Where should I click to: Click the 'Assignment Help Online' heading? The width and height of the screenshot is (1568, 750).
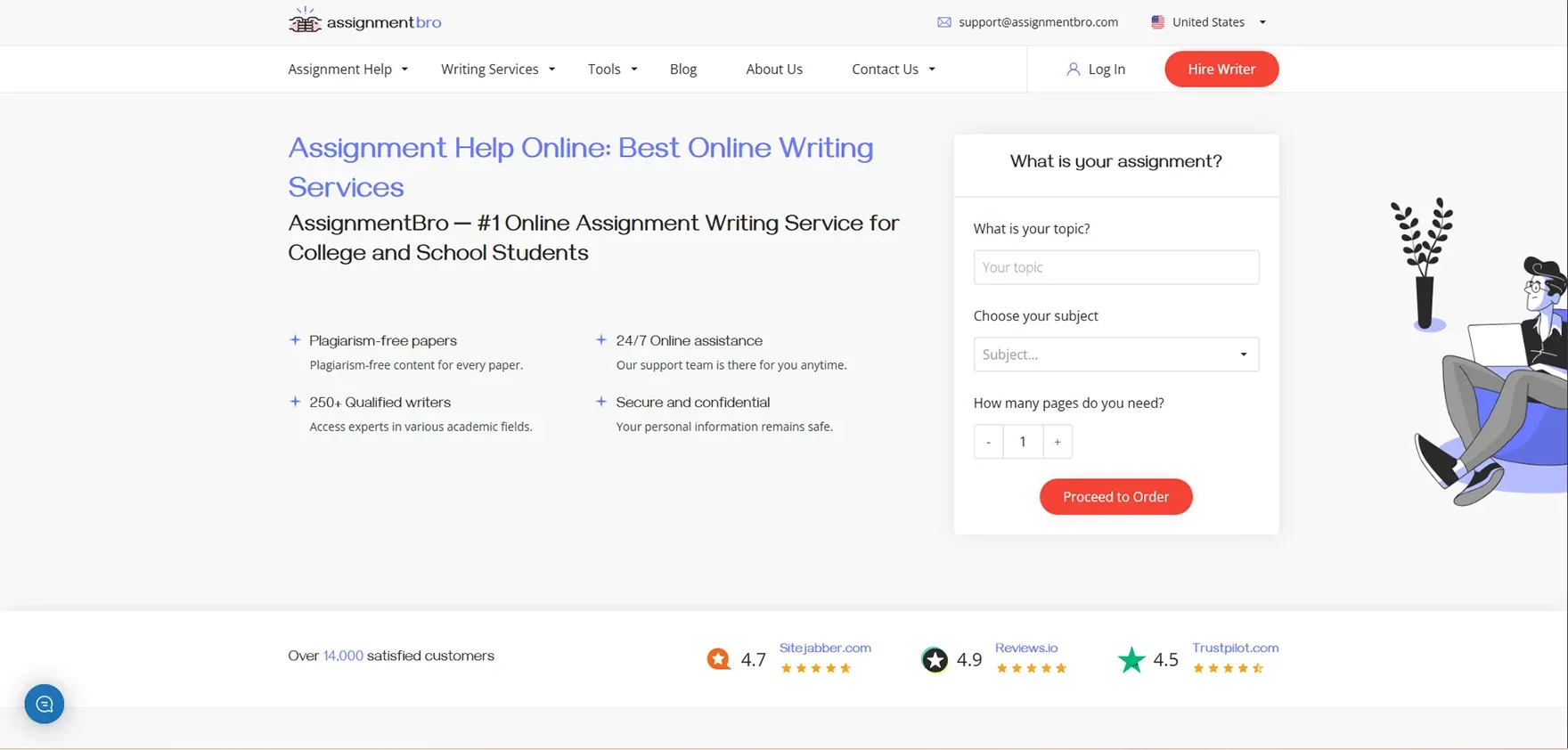coord(581,167)
